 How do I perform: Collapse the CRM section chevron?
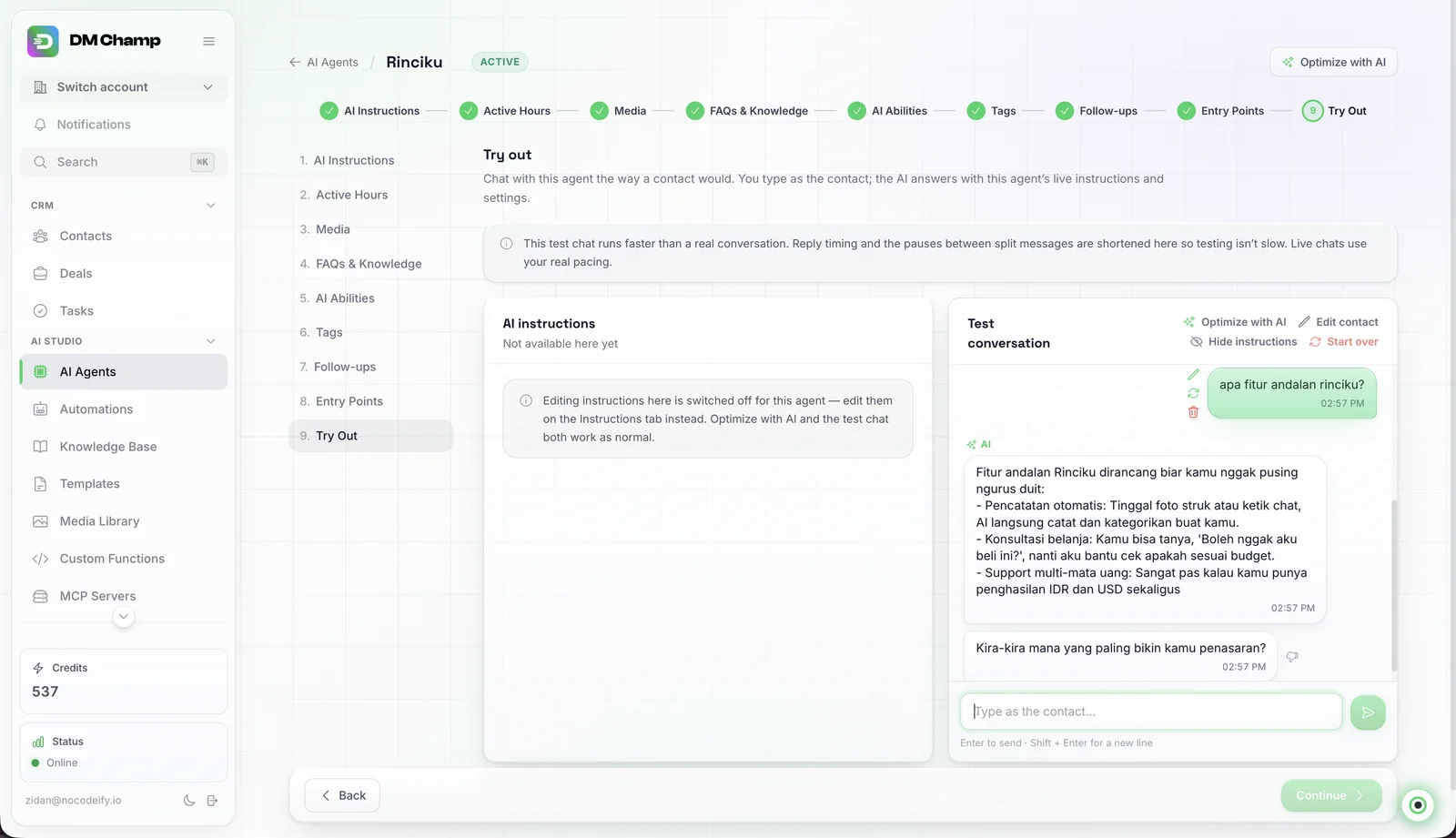[211, 206]
